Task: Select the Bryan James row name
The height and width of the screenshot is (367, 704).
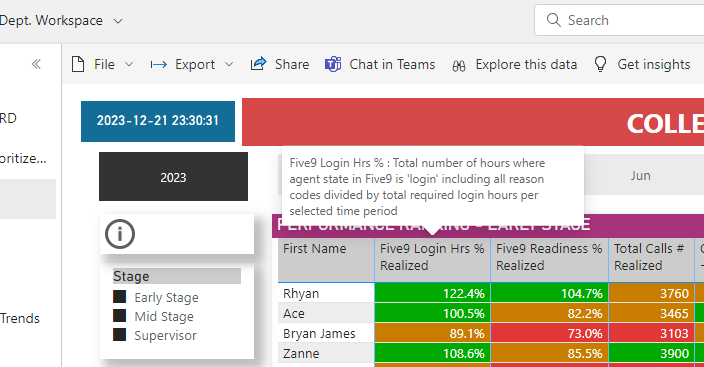Action: point(319,333)
